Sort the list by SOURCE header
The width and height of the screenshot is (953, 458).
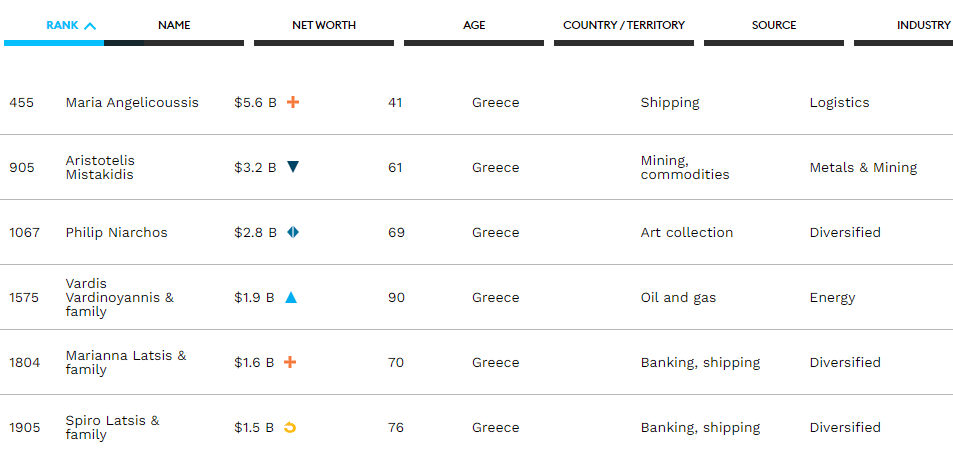(x=774, y=26)
